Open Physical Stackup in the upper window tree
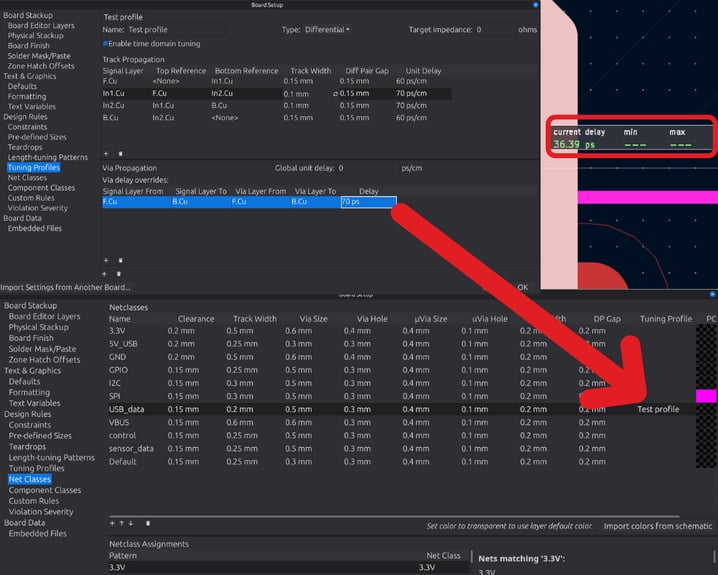The image size is (718, 575). pyautogui.click(x=35, y=35)
